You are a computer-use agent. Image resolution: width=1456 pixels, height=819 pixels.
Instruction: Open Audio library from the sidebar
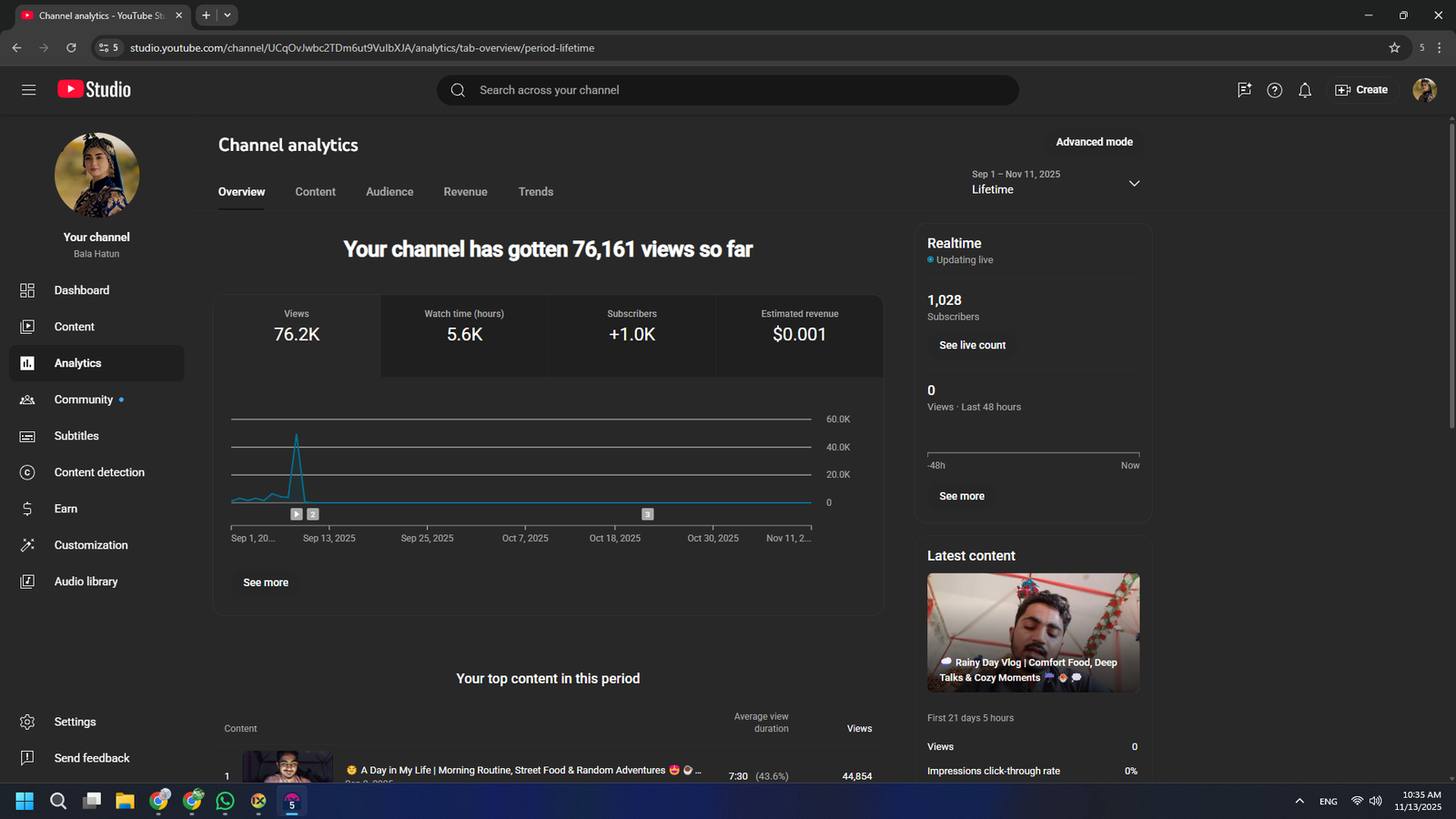[x=86, y=581]
